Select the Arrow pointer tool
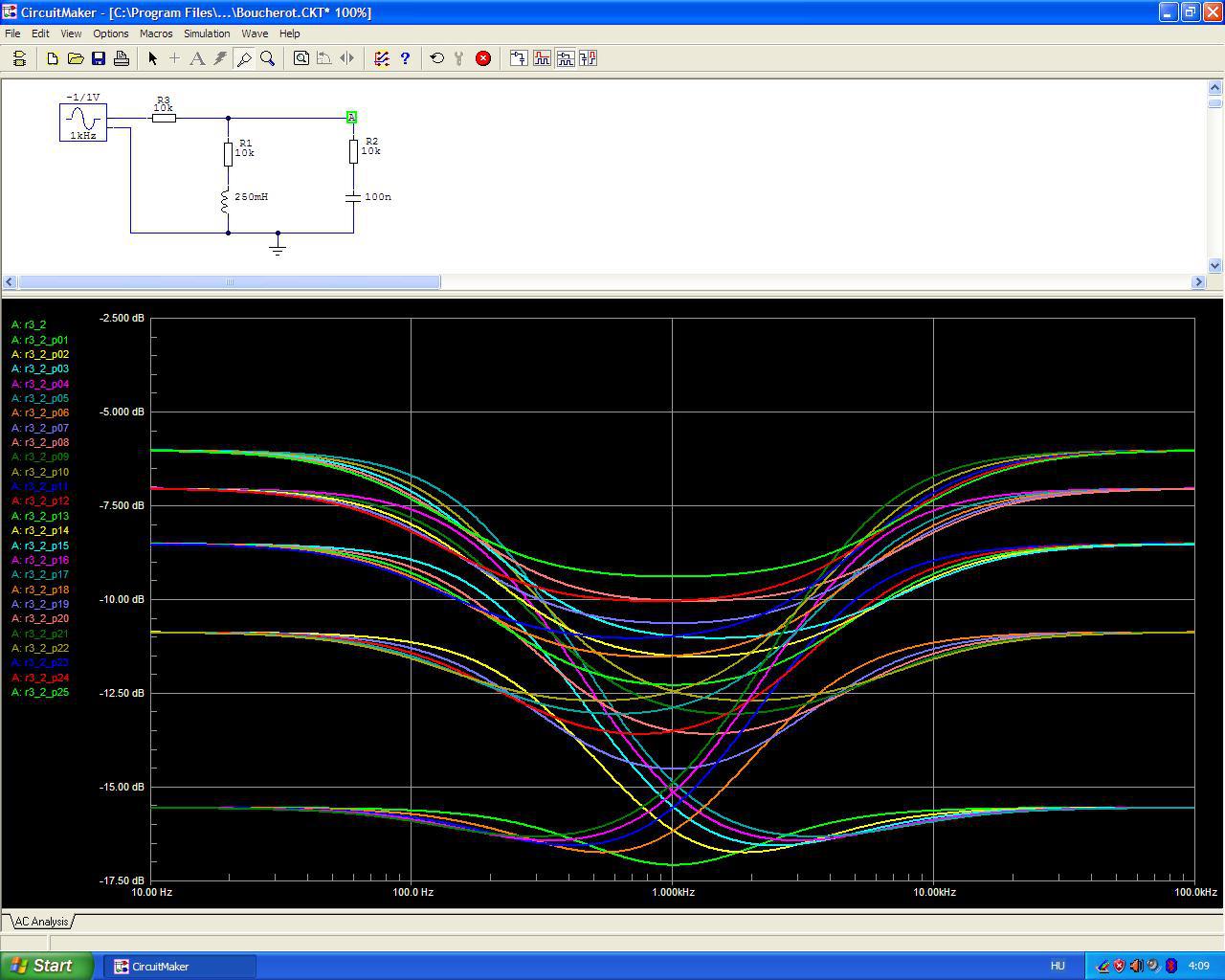 pos(152,58)
